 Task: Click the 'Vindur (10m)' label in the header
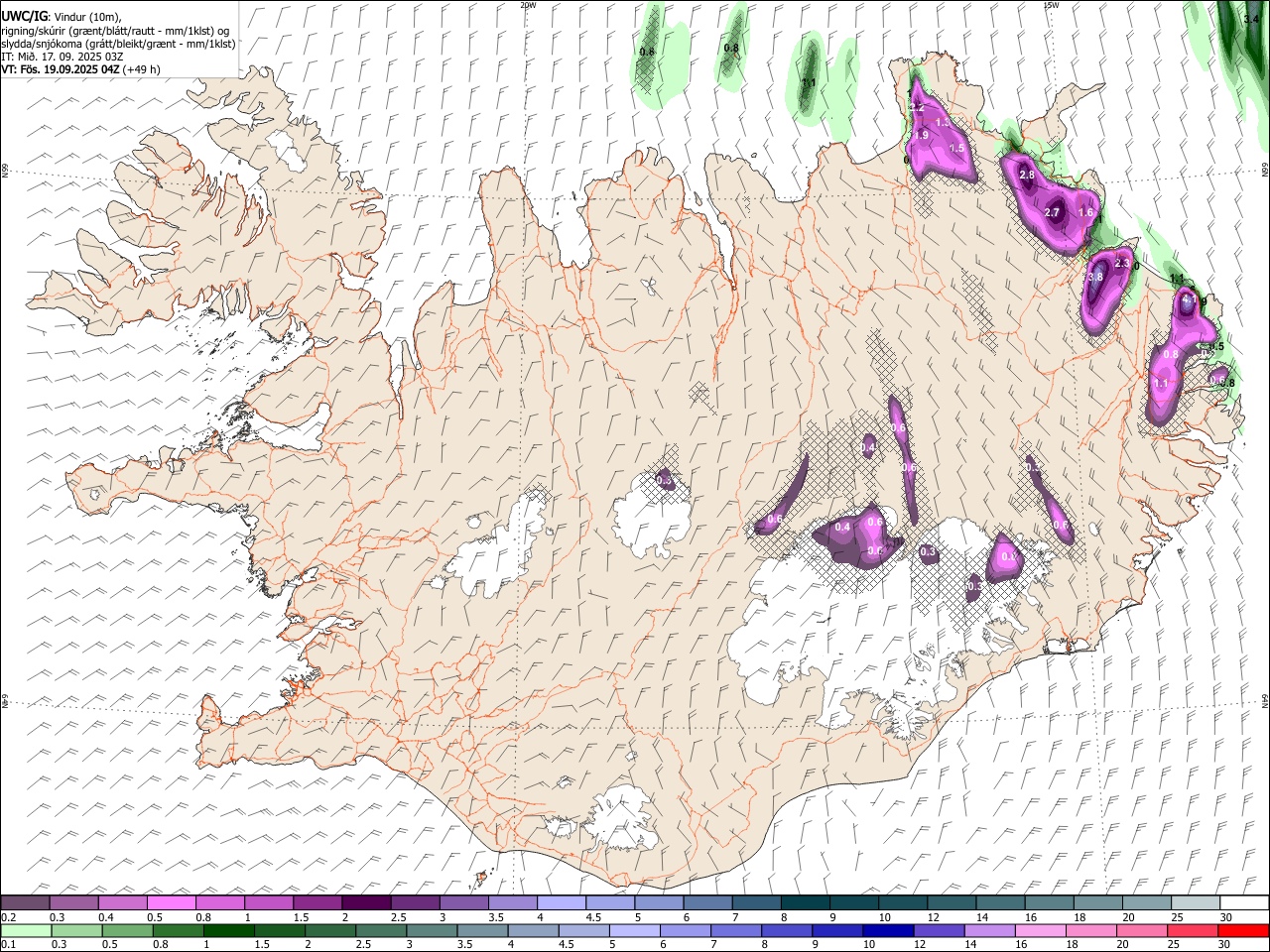click(87, 17)
